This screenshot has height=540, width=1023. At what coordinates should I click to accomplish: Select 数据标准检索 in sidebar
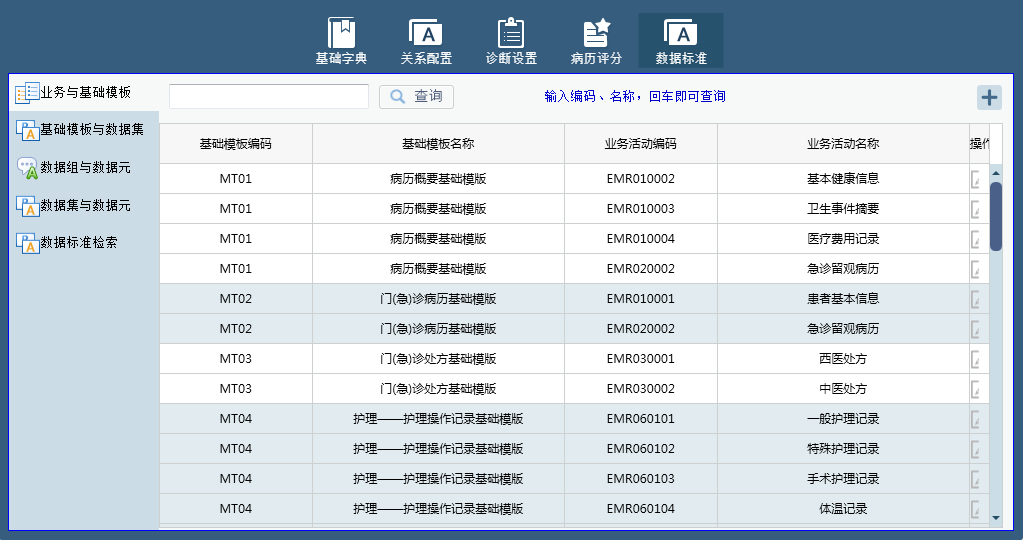click(x=84, y=243)
